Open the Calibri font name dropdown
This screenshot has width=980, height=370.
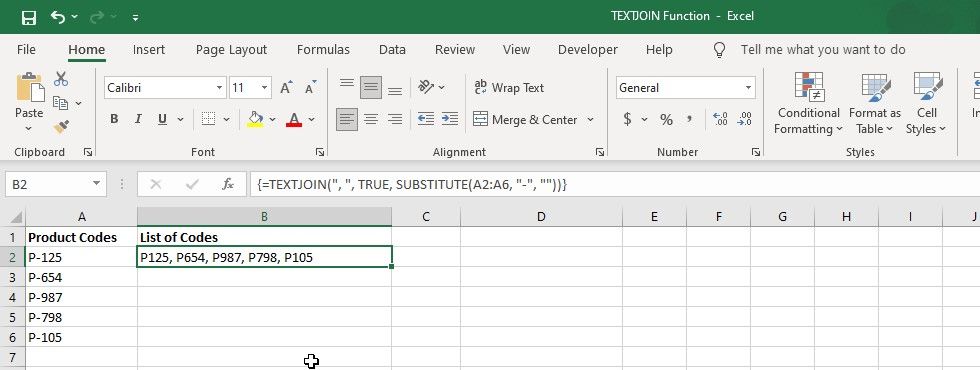pyautogui.click(x=219, y=88)
